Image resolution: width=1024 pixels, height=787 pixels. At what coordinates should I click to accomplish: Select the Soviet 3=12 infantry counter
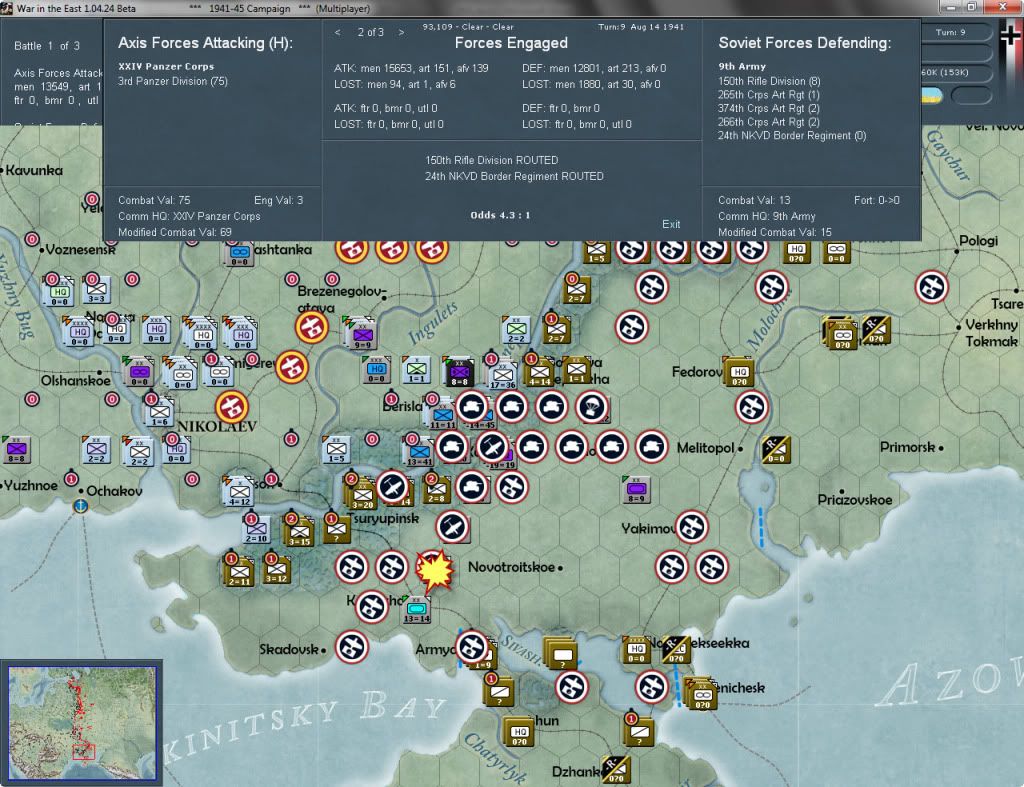[276, 570]
